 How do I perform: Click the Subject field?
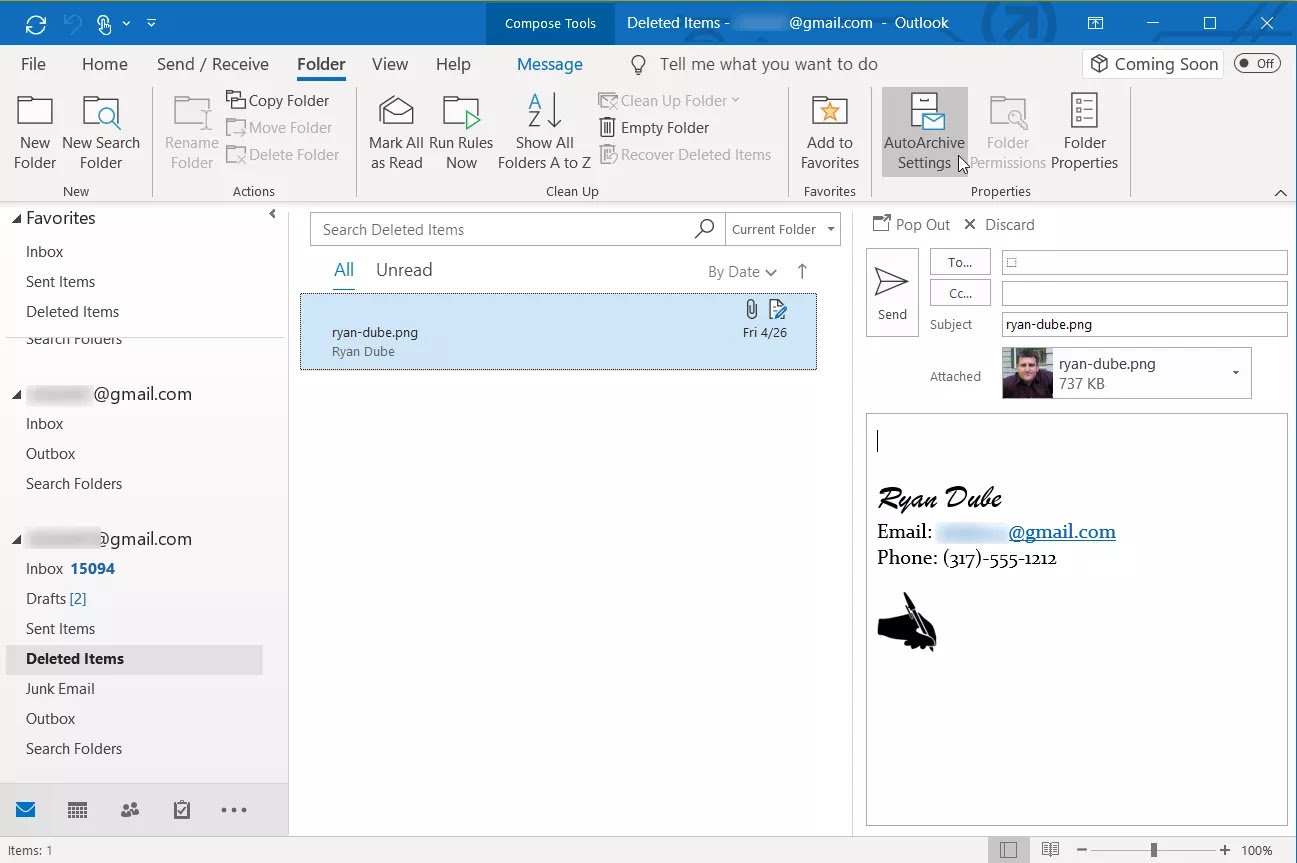pyautogui.click(x=1144, y=324)
